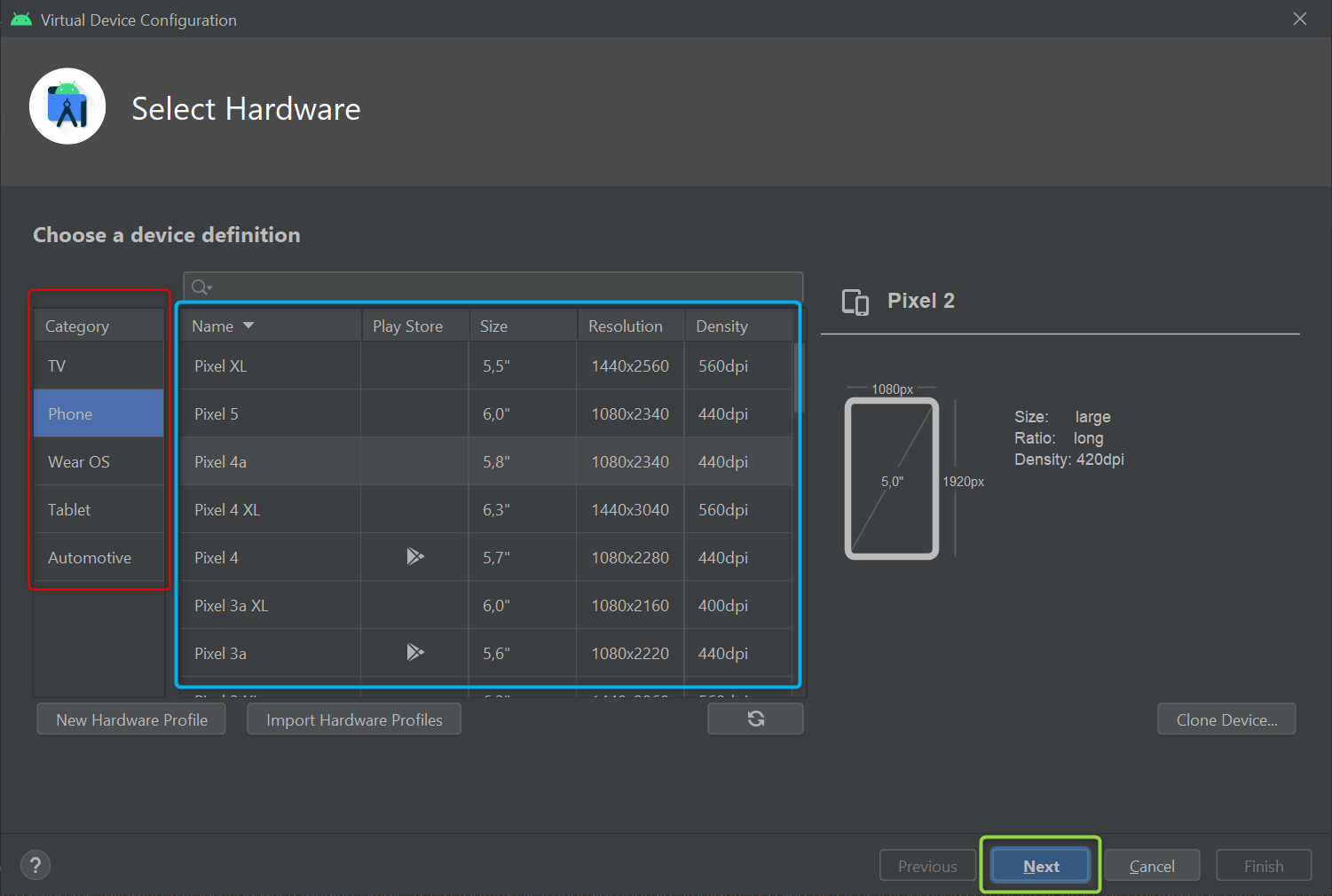The image size is (1332, 896).
Task: Select the Pixel 4 device name
Action: coord(217,557)
